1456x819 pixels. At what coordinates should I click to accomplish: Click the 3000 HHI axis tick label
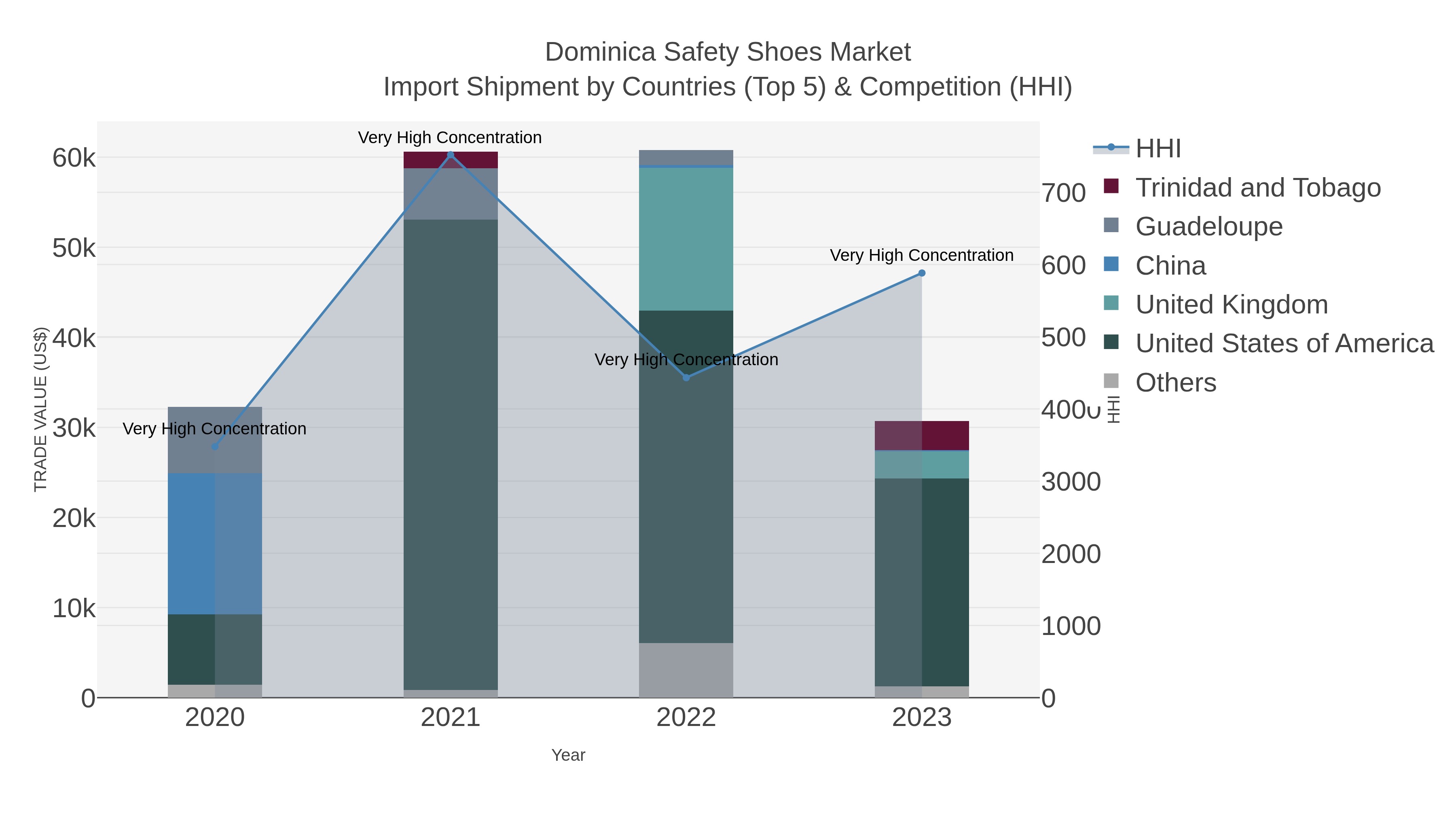pyautogui.click(x=1071, y=482)
